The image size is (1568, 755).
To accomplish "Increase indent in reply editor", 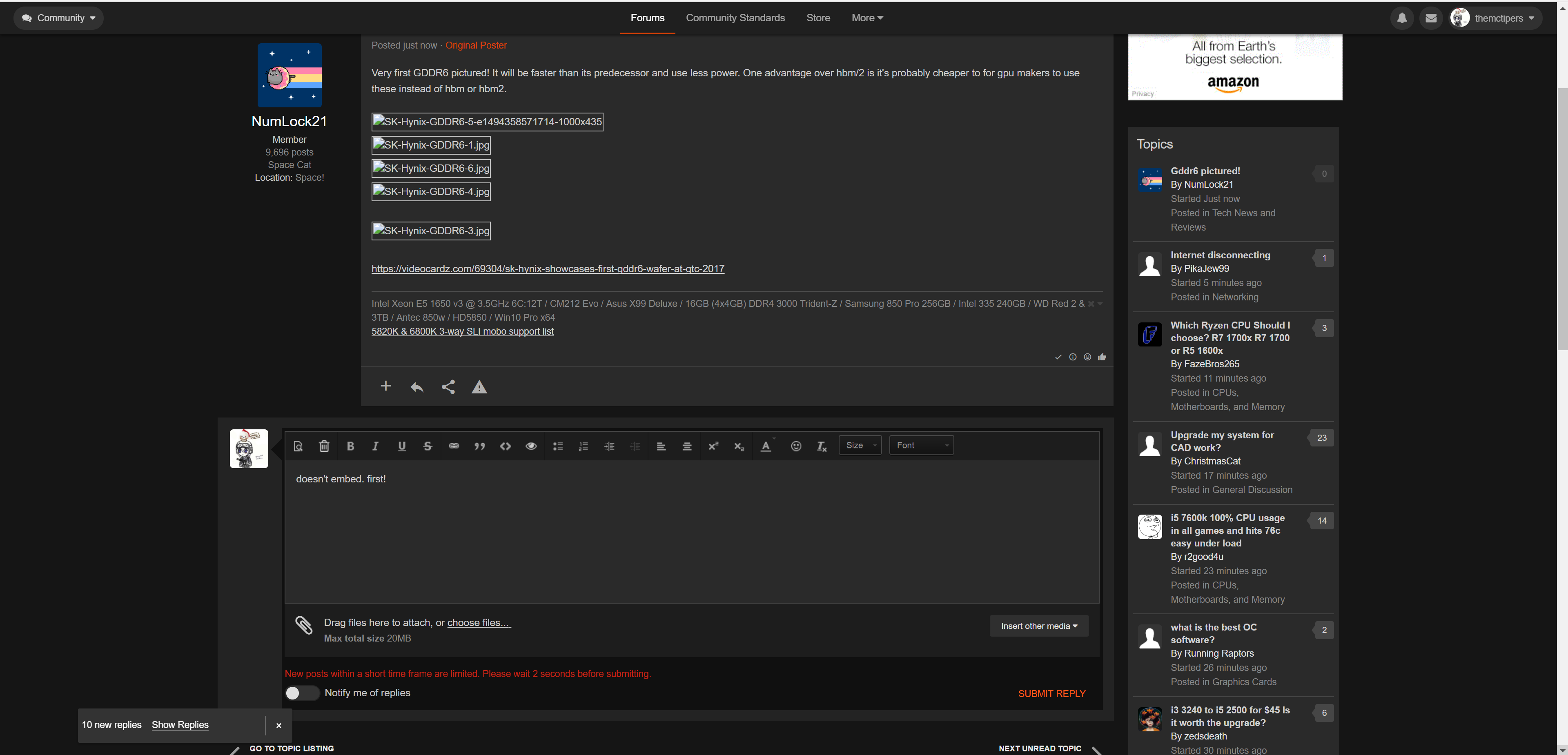I will pos(609,446).
